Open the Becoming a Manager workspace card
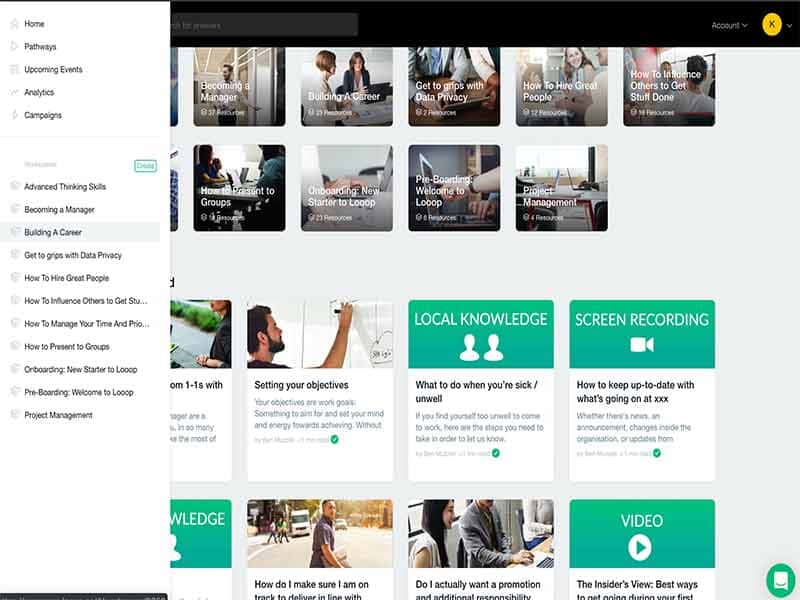This screenshot has width=800, height=600. point(239,87)
